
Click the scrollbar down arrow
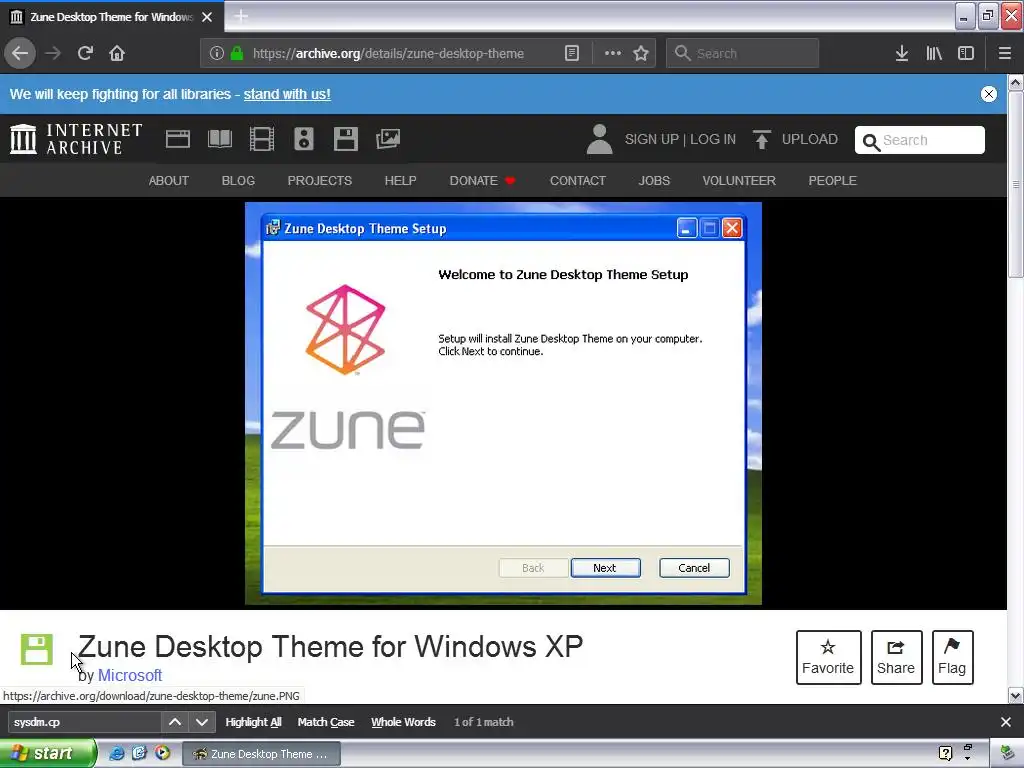click(1015, 696)
